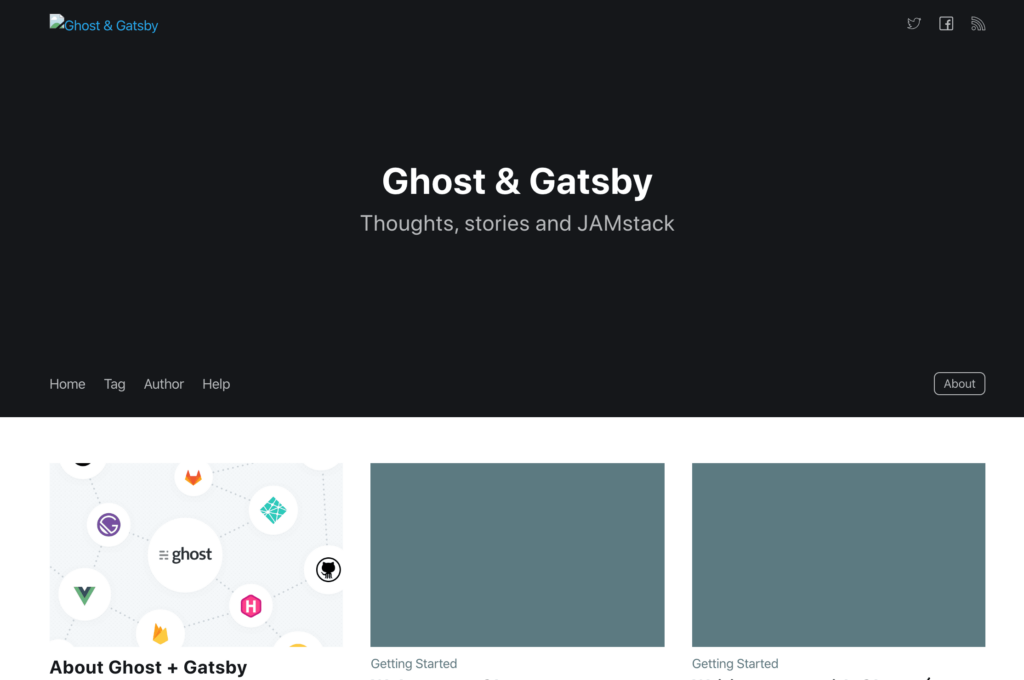Select the teal Netlify logo circle
The width and height of the screenshot is (1024, 680).
pyautogui.click(x=273, y=510)
